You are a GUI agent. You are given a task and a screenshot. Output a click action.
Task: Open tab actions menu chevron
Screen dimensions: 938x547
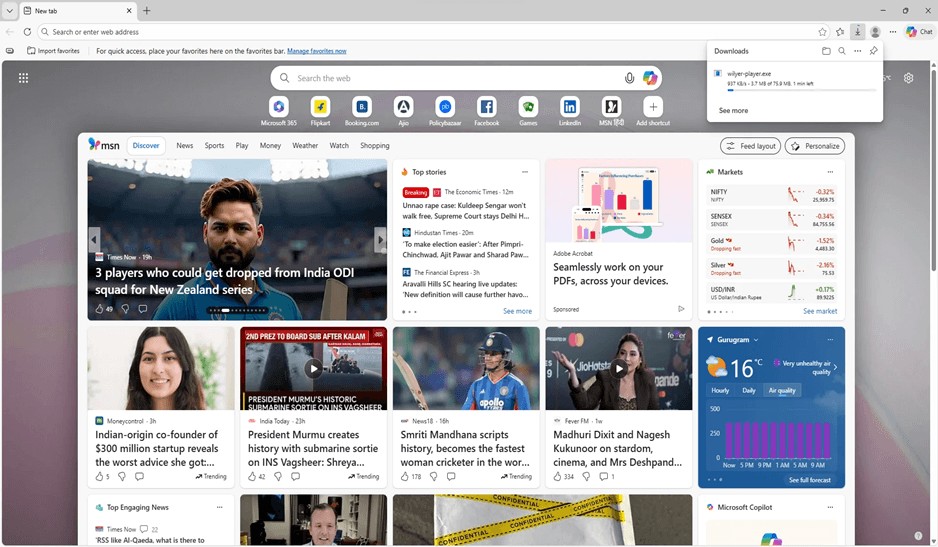tap(10, 11)
